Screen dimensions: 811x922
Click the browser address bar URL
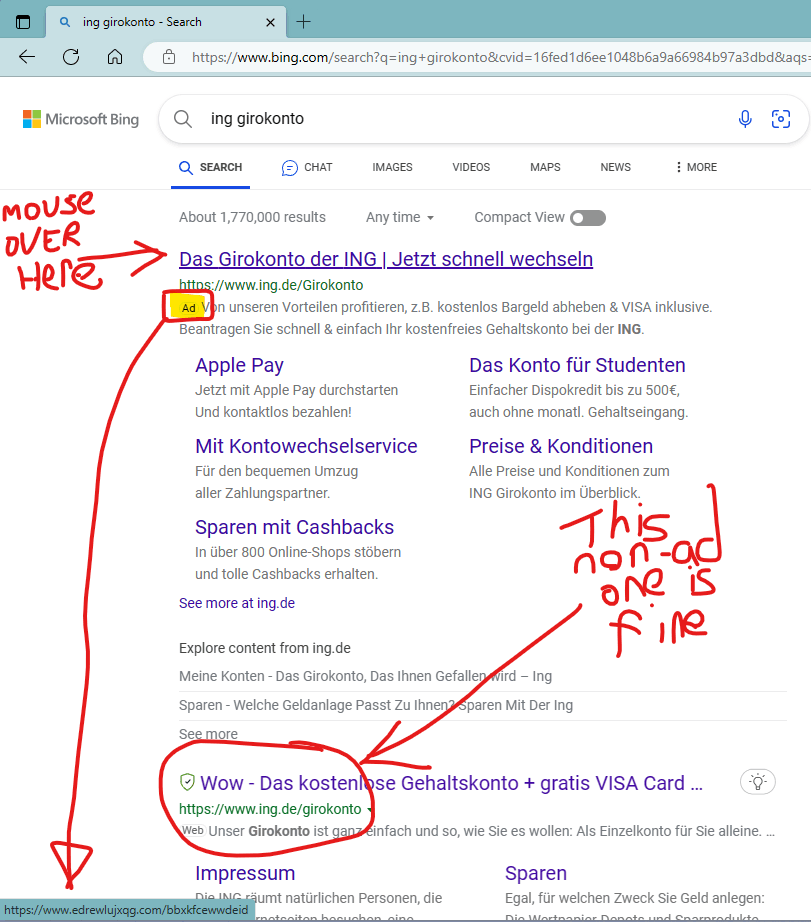click(x=500, y=57)
